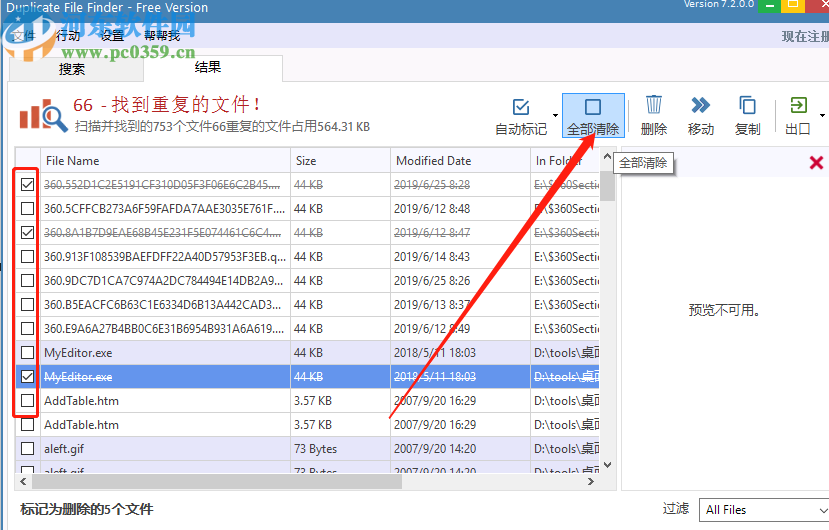Open the Export (出口) dropdown arrow

pos(822,115)
